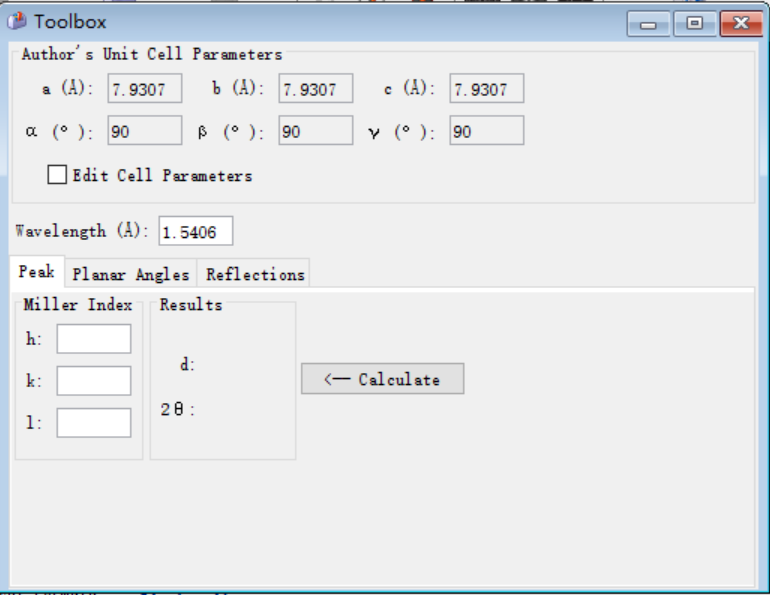Click the alpha angle field
The height and width of the screenshot is (595, 770).
(x=145, y=130)
